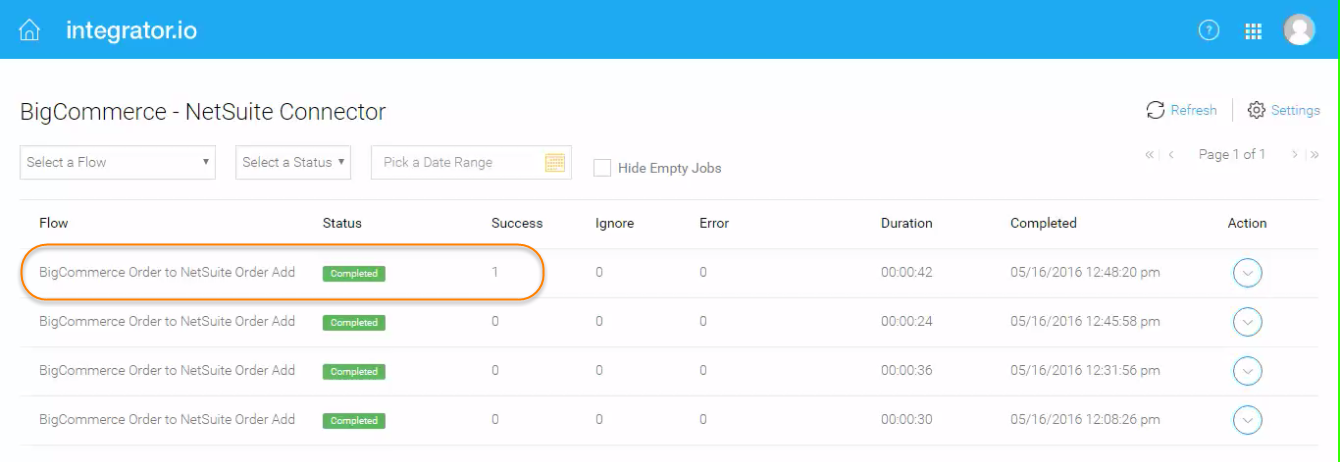Image resolution: width=1340 pixels, height=462 pixels.
Task: Expand actions for job completed 12:45:58 pm
Action: pyautogui.click(x=1247, y=322)
